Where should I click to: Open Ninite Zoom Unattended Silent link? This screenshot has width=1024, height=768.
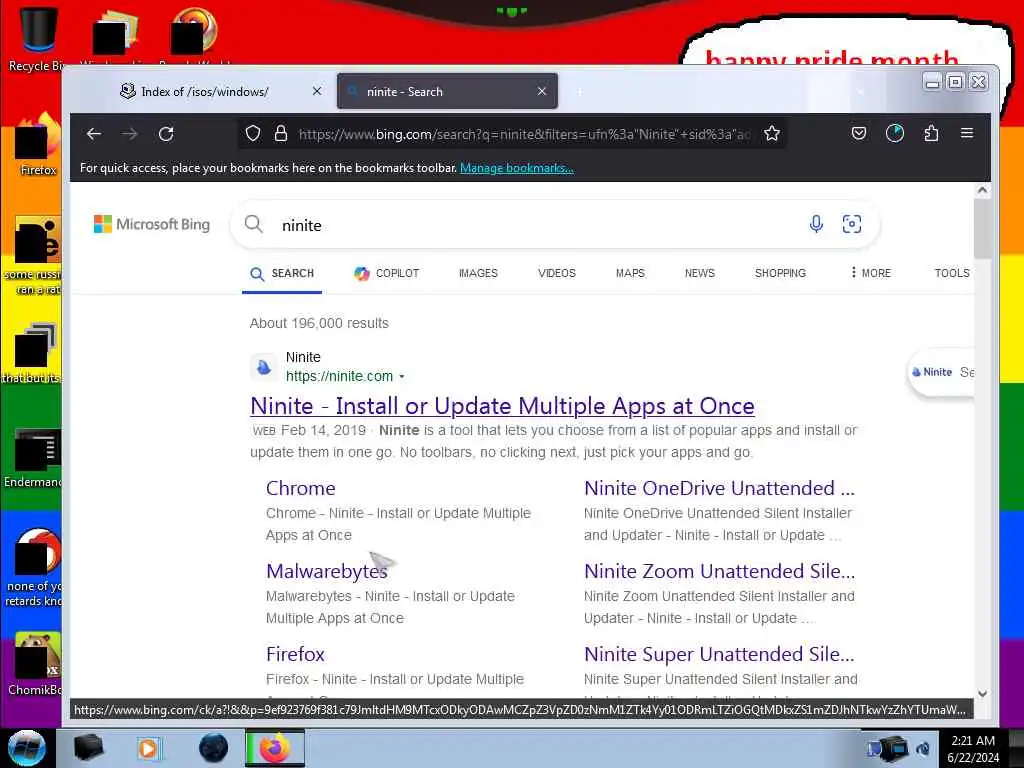[x=719, y=571]
